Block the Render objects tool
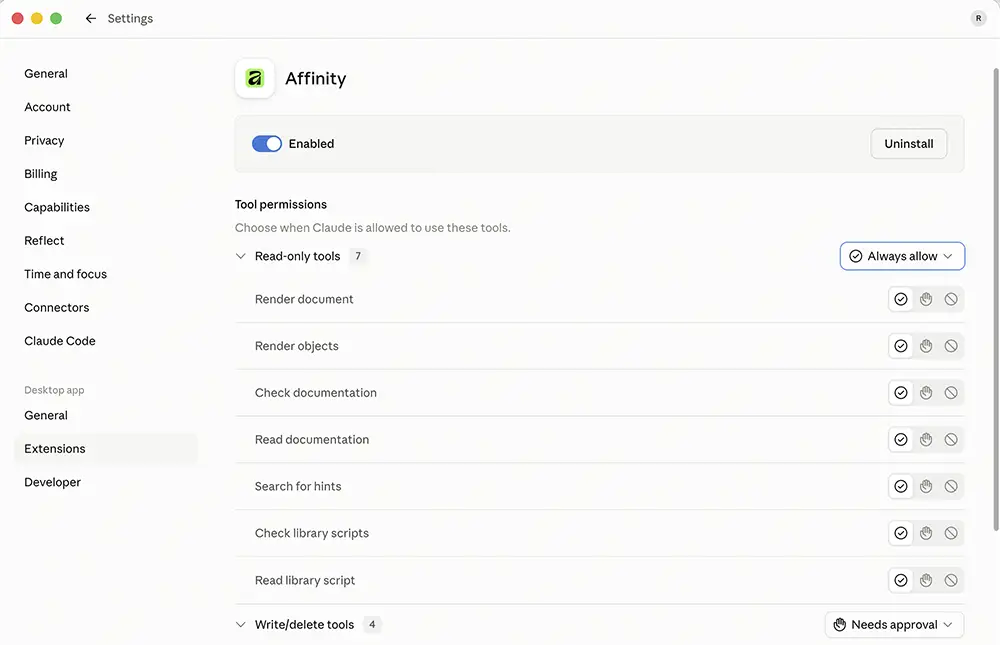This screenshot has width=1000, height=645. click(x=951, y=346)
